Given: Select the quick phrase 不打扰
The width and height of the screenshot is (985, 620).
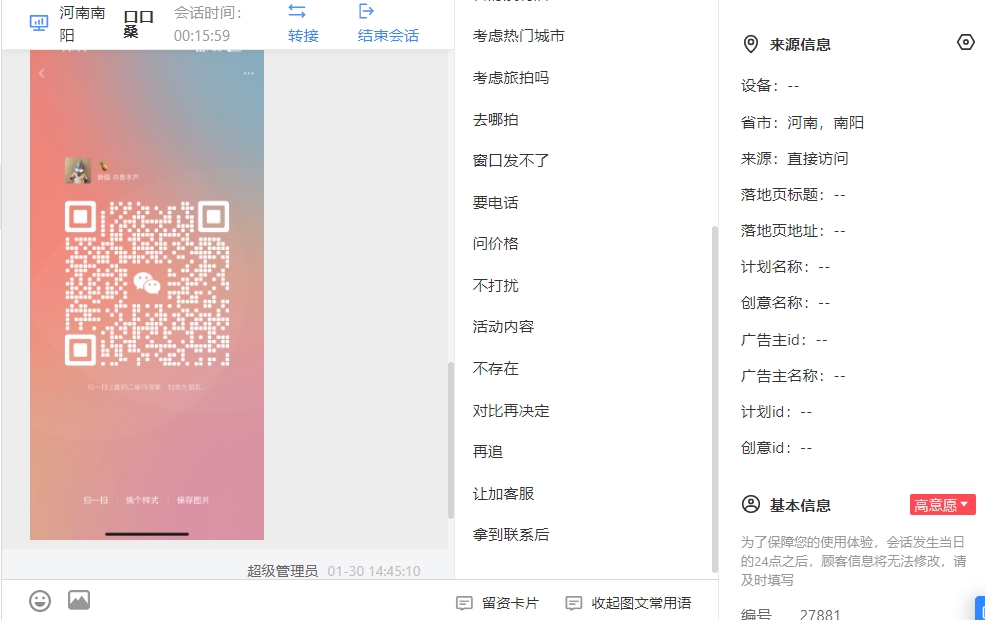Looking at the screenshot, I should pos(496,286).
